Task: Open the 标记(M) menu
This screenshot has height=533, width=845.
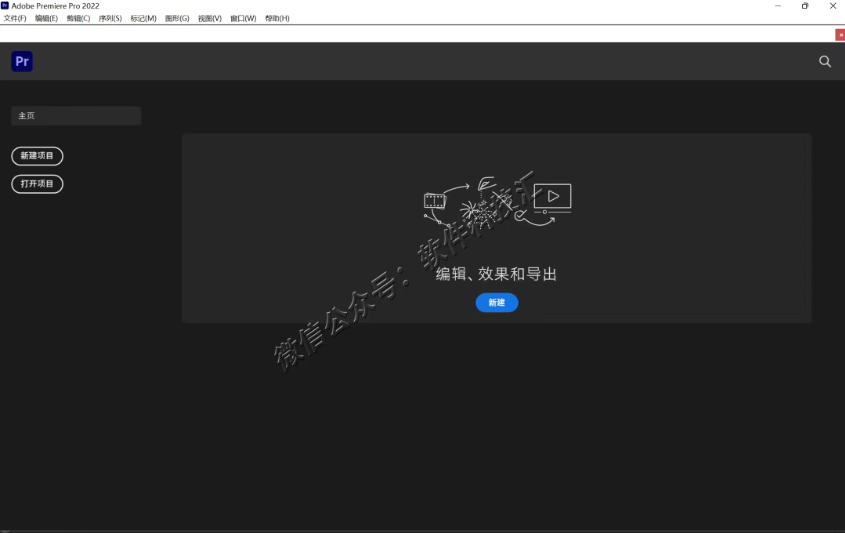Action: (x=143, y=18)
